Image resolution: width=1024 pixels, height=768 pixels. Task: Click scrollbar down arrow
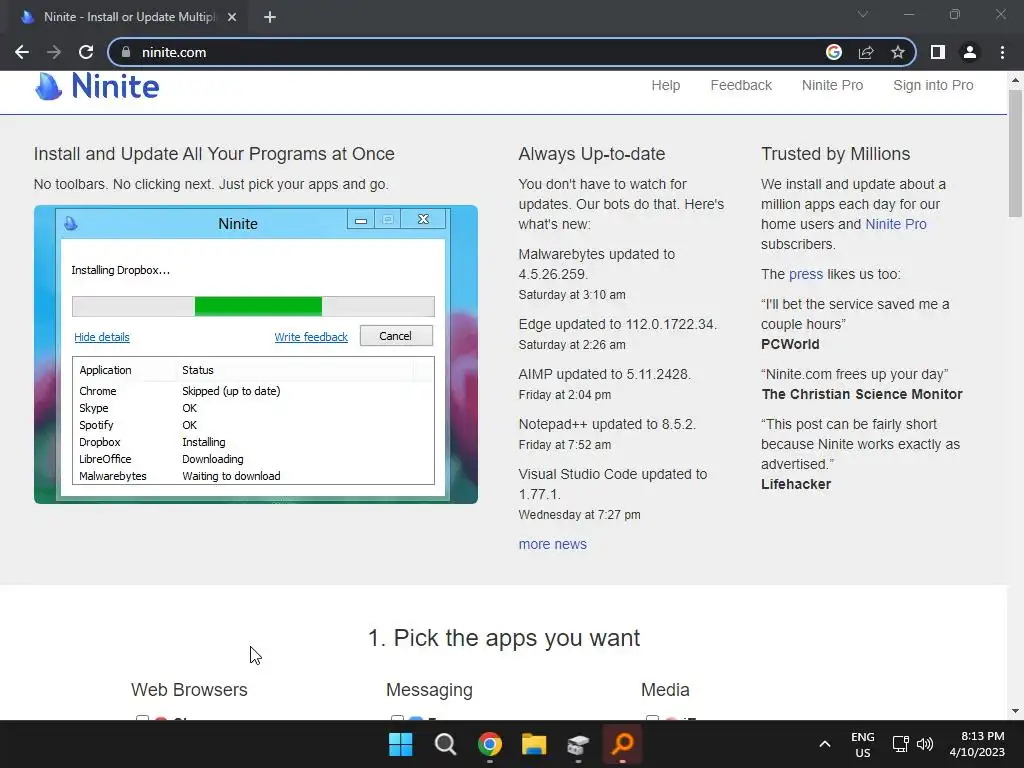point(1015,711)
